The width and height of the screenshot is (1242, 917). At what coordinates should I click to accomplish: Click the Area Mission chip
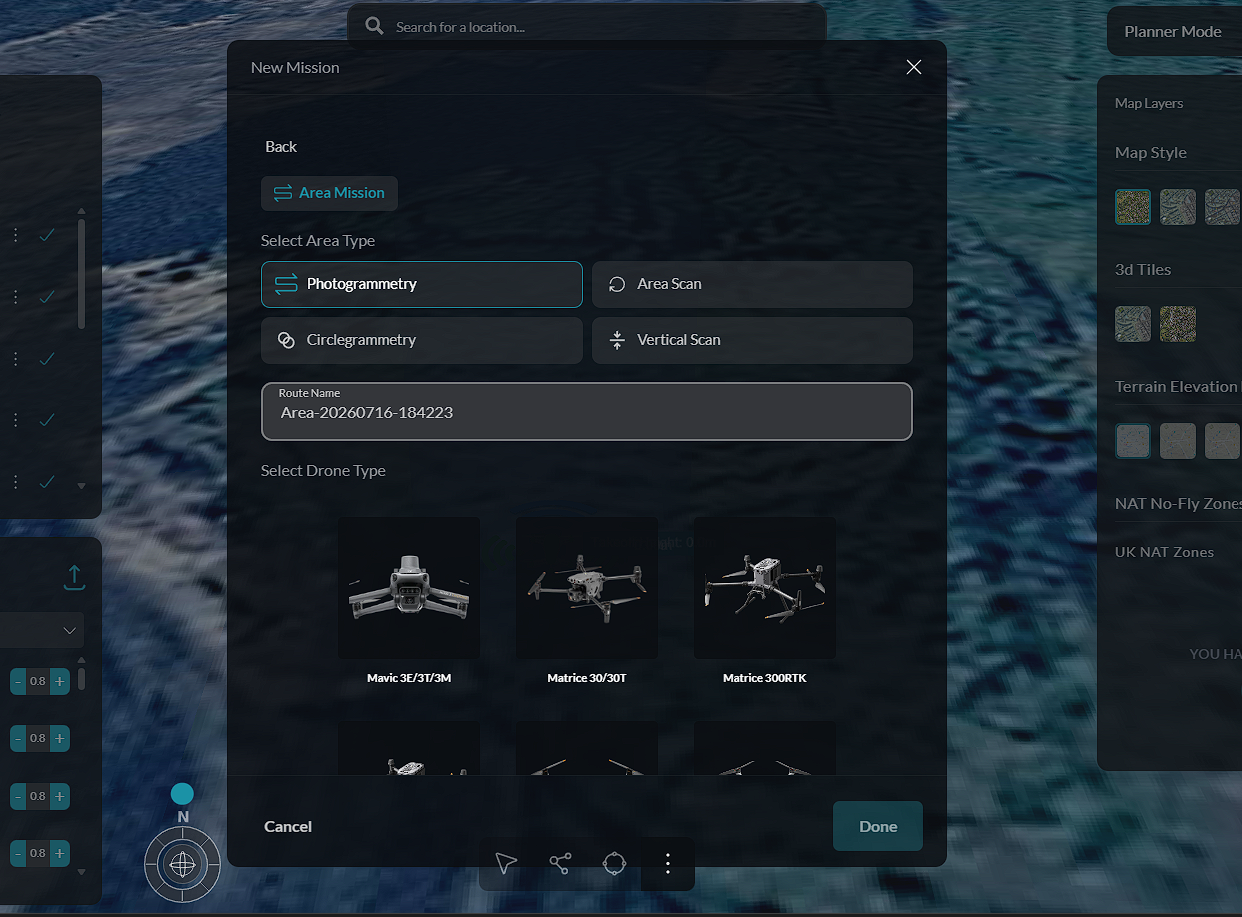(x=329, y=193)
